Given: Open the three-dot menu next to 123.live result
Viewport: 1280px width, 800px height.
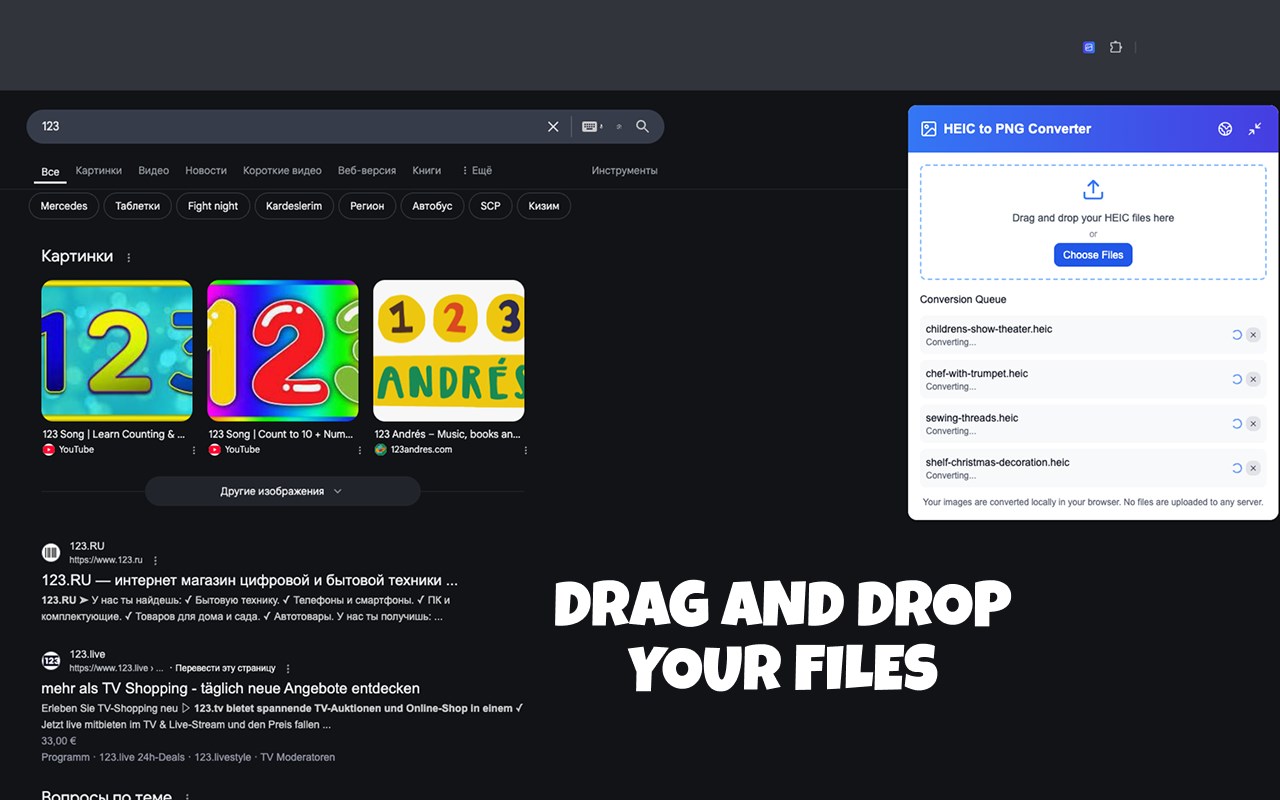Looking at the screenshot, I should (288, 668).
